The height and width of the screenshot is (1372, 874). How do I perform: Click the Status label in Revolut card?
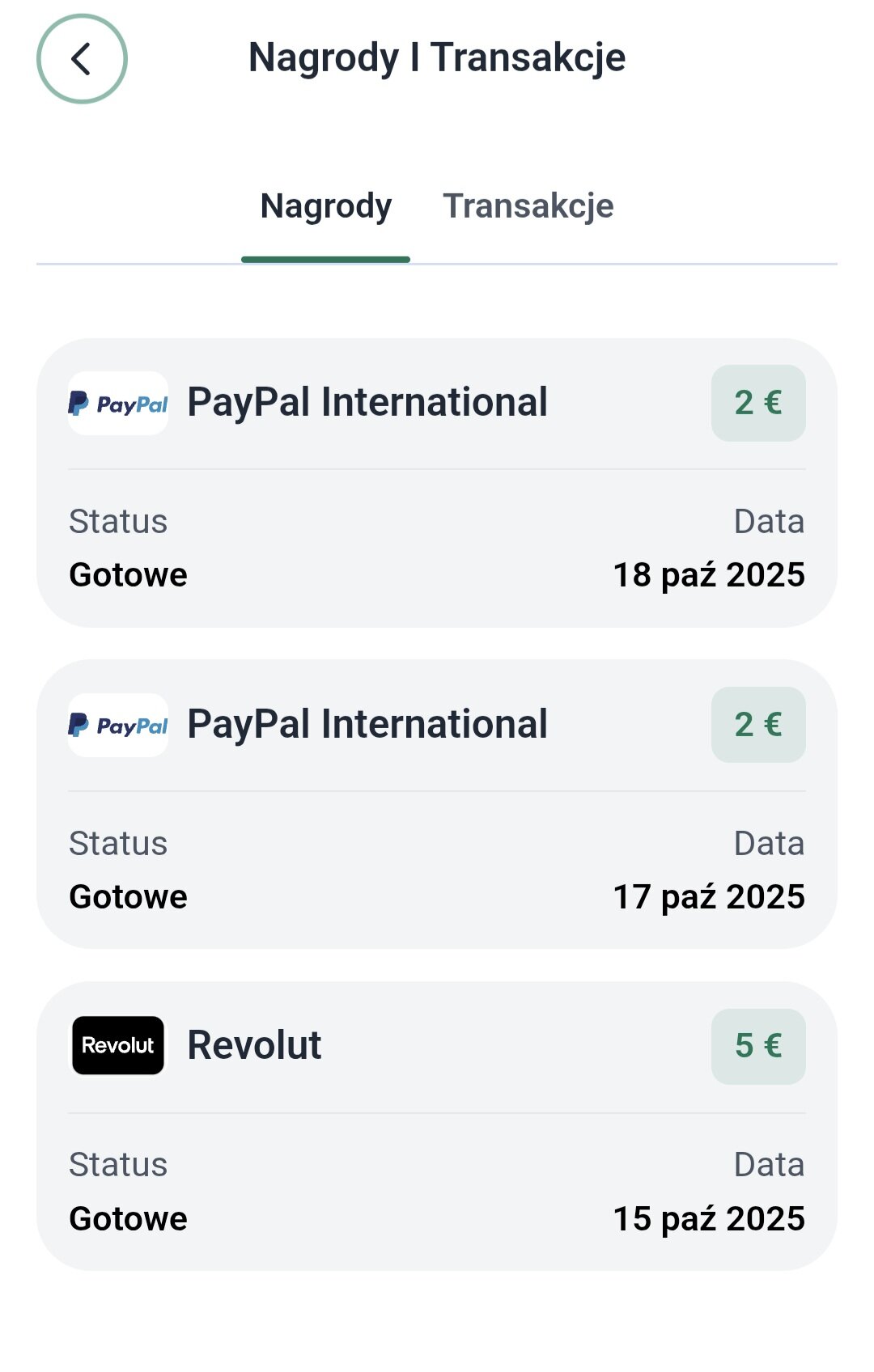pyautogui.click(x=118, y=1165)
